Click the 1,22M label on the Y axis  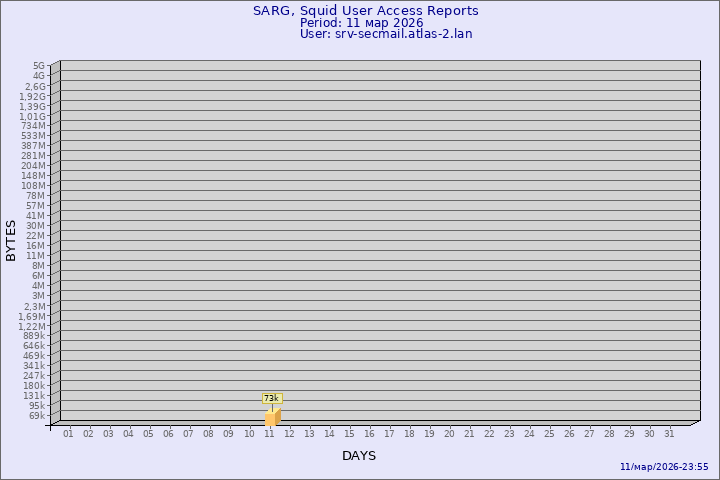point(32,326)
